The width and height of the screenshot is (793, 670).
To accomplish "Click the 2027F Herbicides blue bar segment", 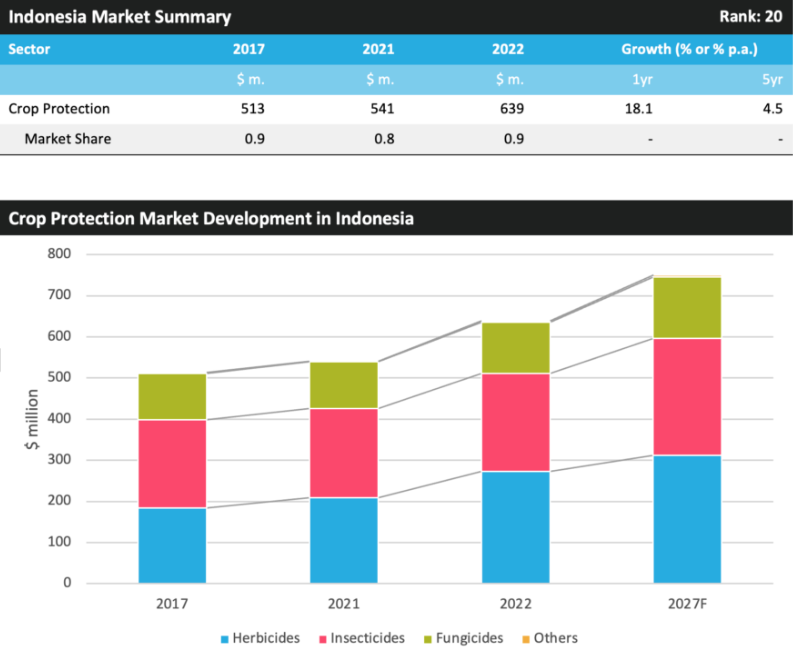I will (687, 519).
